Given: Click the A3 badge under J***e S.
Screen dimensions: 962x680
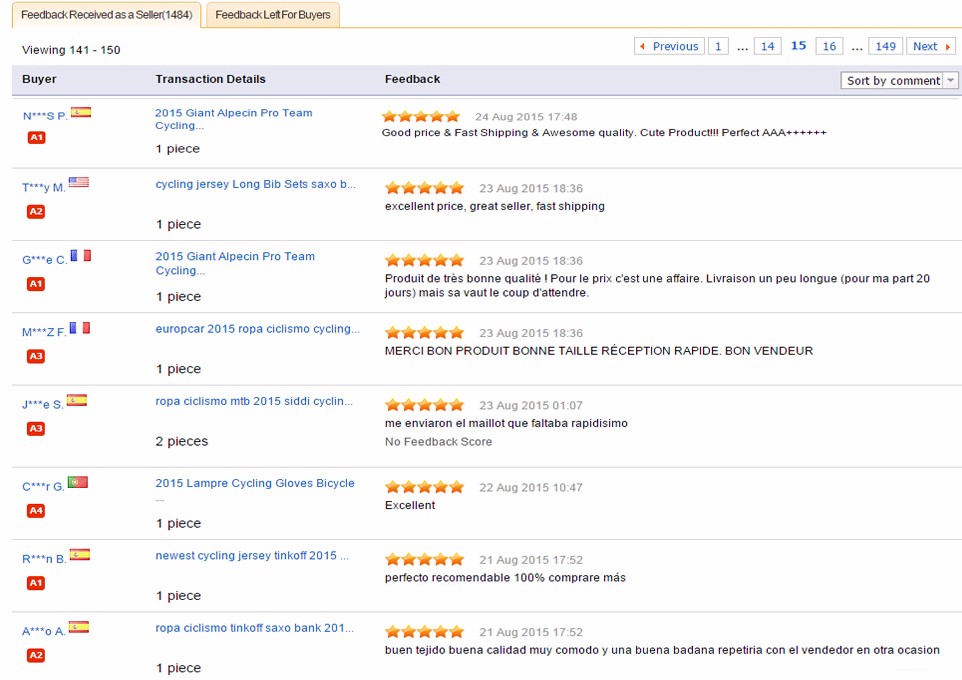Looking at the screenshot, I should (x=35, y=429).
